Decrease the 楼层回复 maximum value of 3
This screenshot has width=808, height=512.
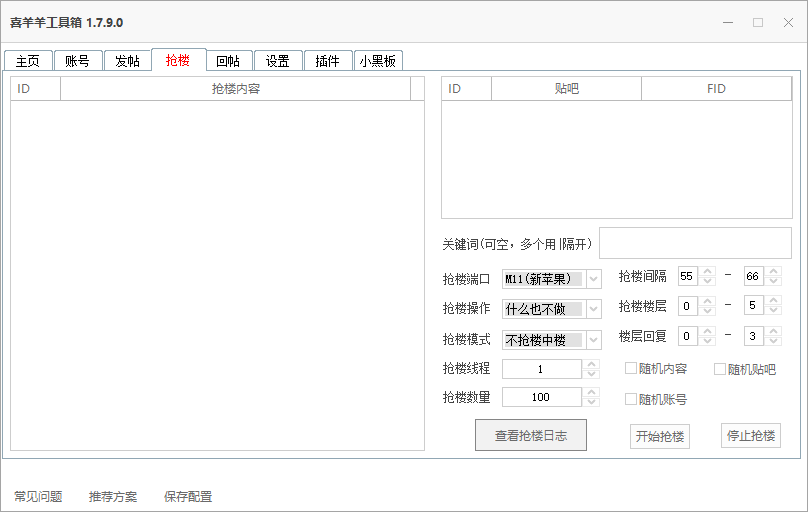tap(774, 341)
